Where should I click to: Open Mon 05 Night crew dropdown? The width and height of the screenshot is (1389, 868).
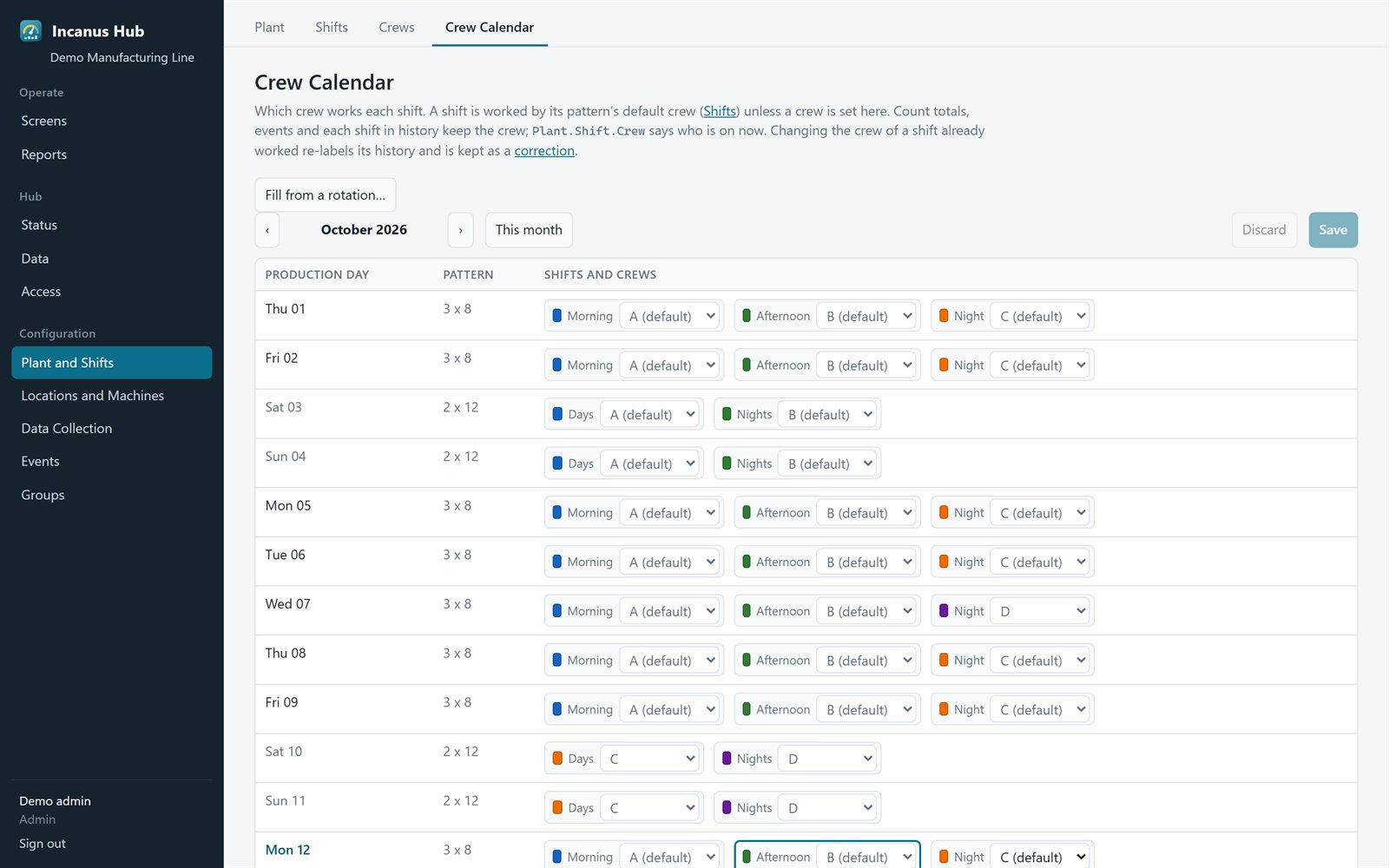[x=1041, y=513]
